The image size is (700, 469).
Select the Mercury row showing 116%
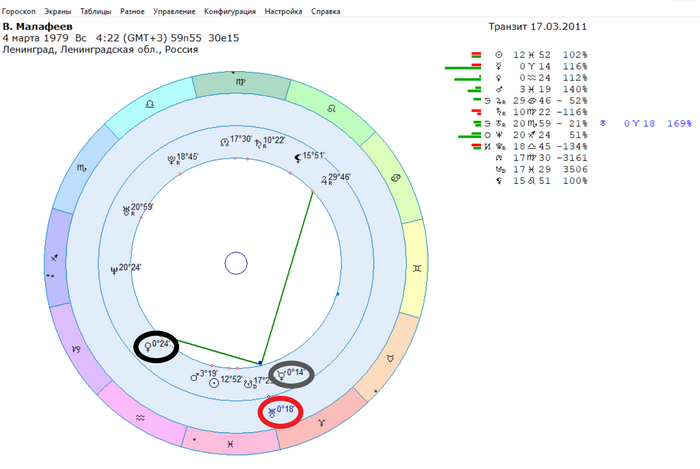(516, 66)
